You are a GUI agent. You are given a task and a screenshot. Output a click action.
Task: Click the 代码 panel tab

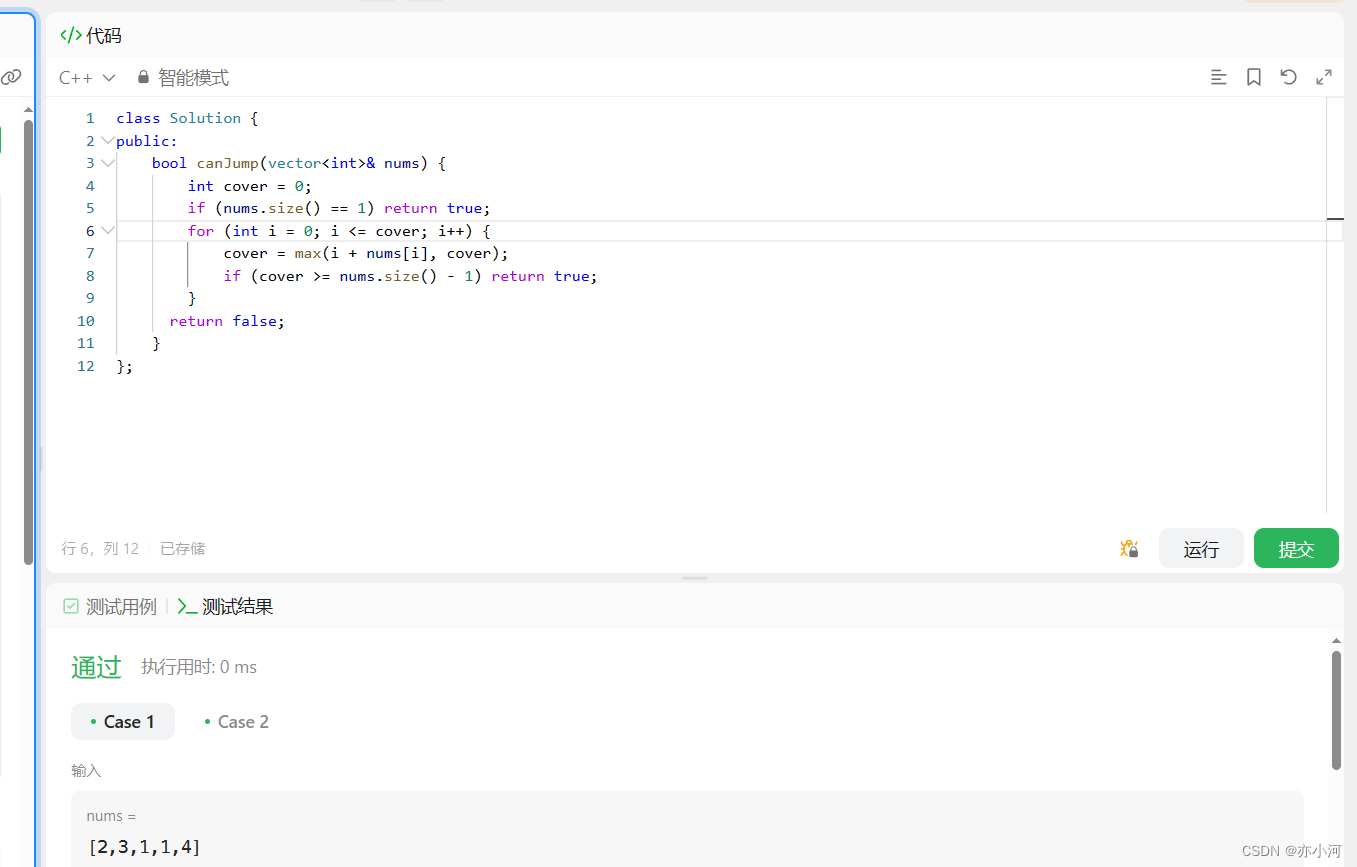click(91, 35)
